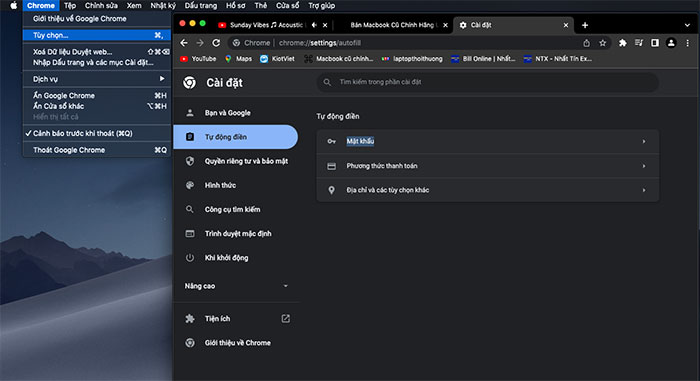This screenshot has width=700, height=381.
Task: Open Phương thức thanh toán row
Action: (488, 166)
